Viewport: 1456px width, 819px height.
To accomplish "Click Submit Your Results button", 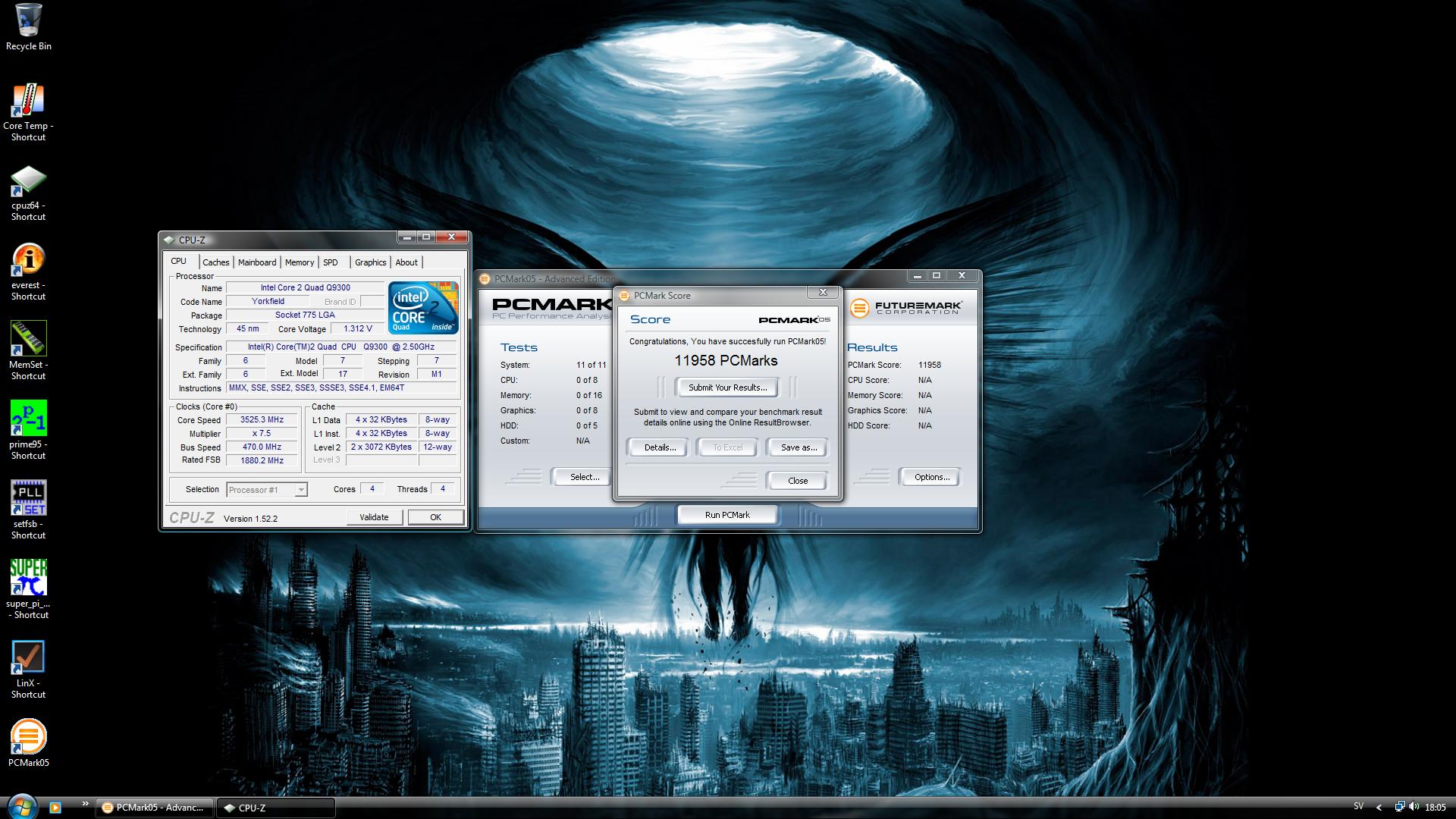I will 727,388.
